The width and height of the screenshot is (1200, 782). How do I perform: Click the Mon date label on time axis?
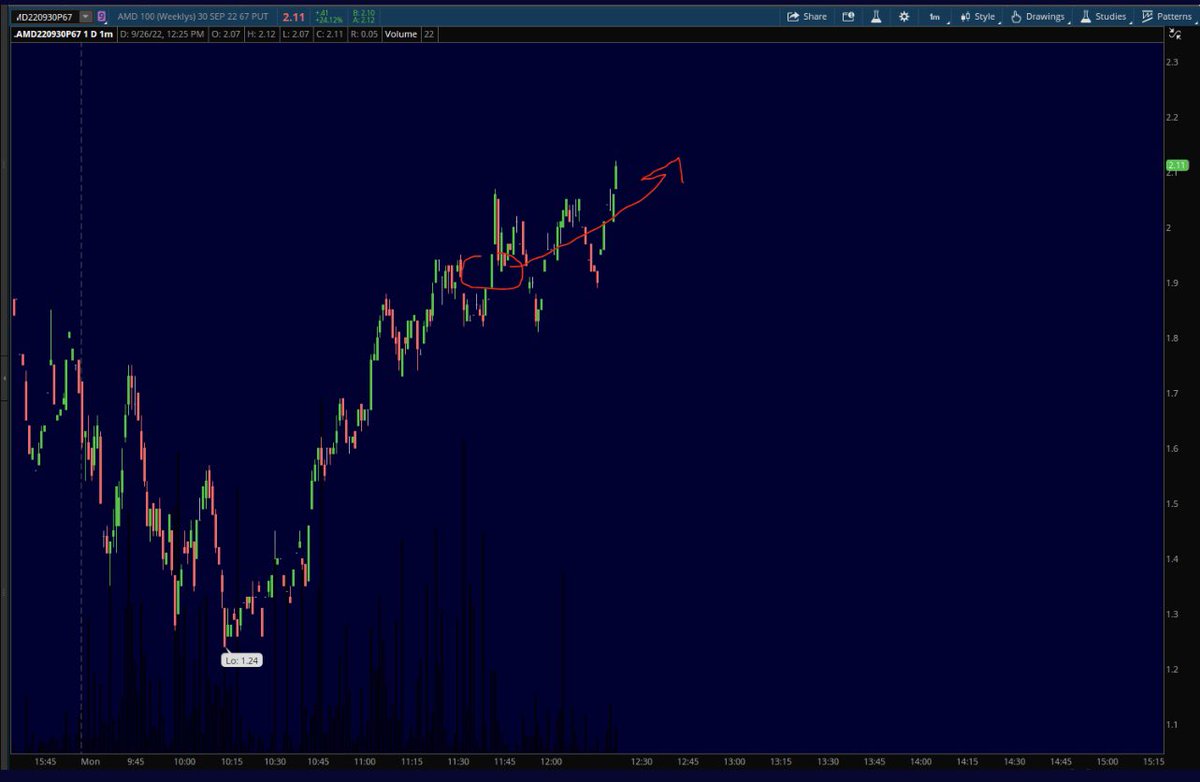point(91,761)
